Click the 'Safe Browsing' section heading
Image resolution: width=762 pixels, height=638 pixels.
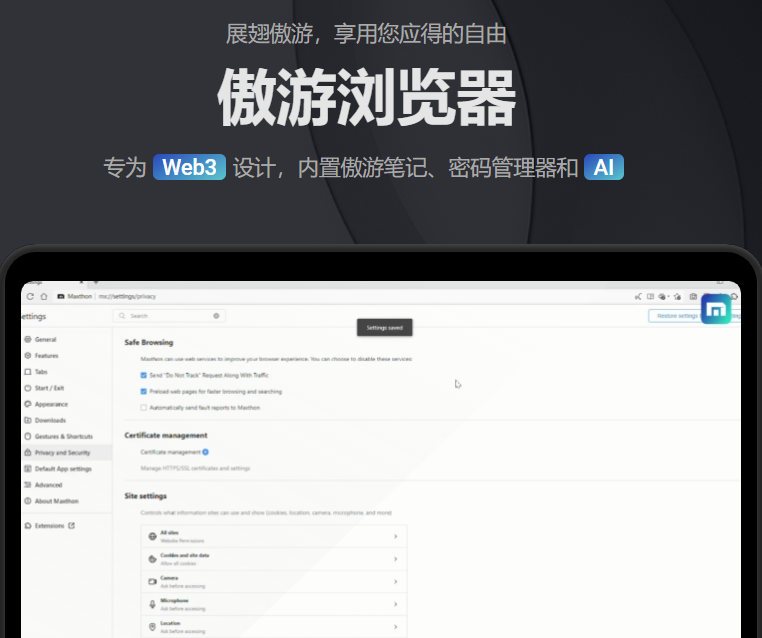pos(149,343)
